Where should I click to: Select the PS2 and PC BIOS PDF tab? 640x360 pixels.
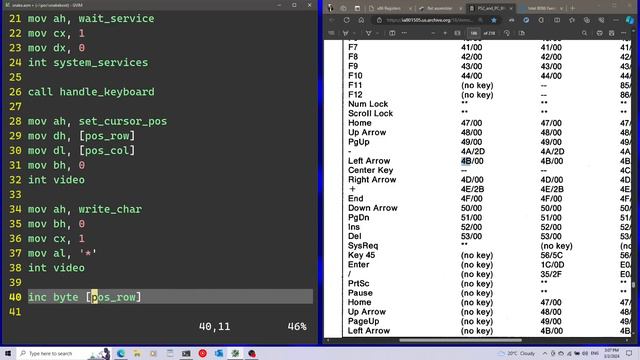click(x=491, y=8)
